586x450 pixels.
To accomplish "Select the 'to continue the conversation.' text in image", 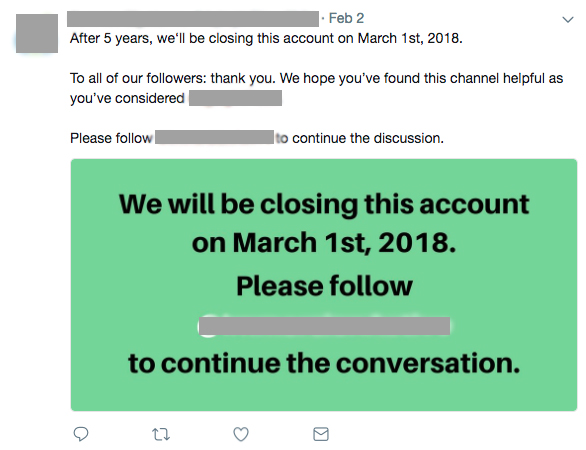I will [x=324, y=363].
